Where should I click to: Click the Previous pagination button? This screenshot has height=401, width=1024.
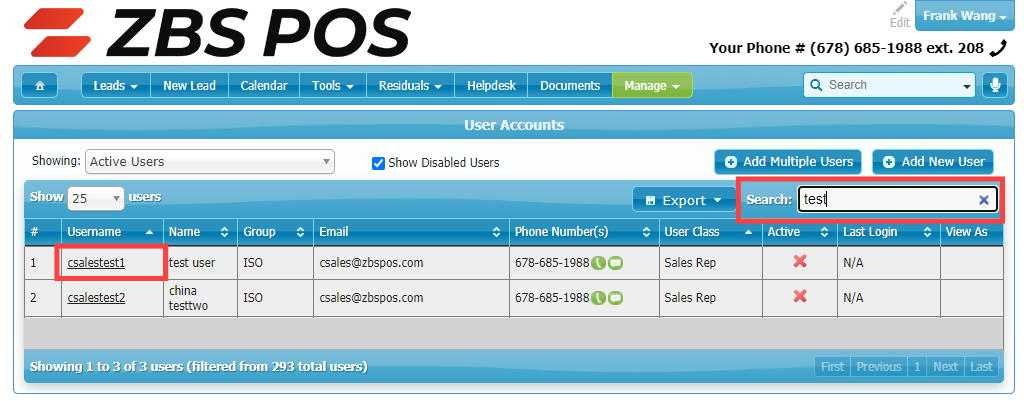(x=879, y=367)
